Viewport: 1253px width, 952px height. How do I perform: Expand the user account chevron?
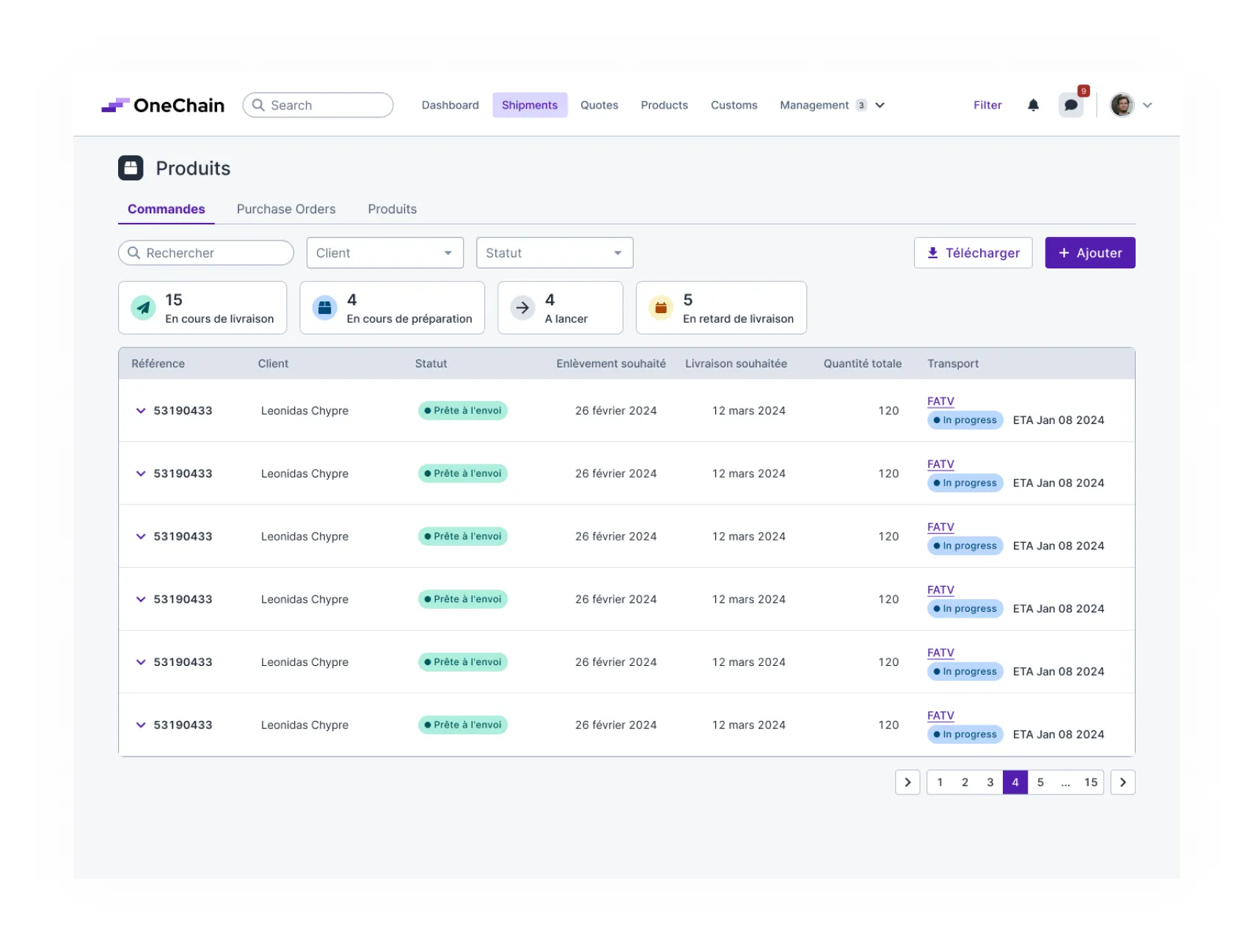[1147, 105]
